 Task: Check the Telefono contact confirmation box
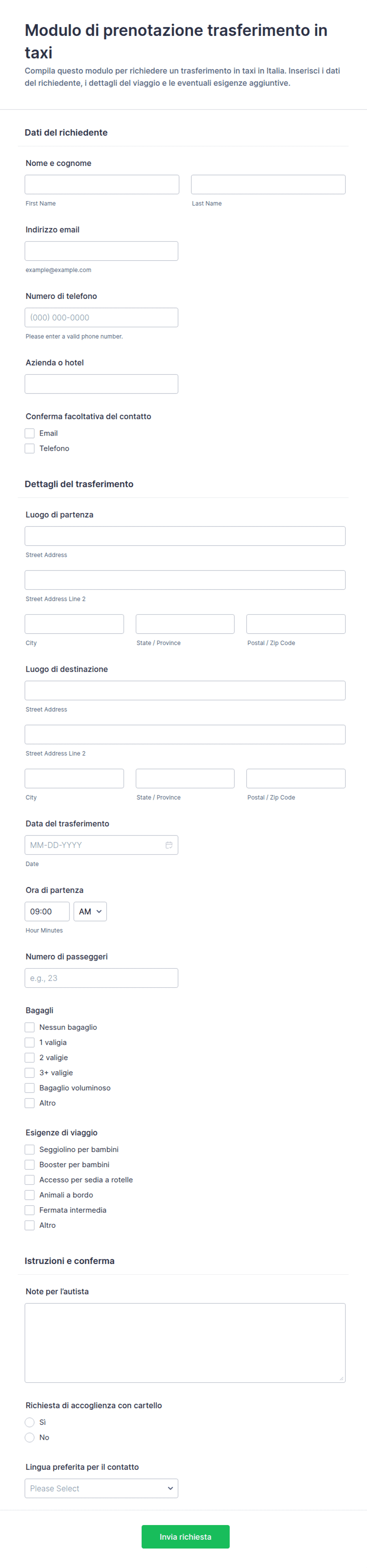(x=29, y=449)
